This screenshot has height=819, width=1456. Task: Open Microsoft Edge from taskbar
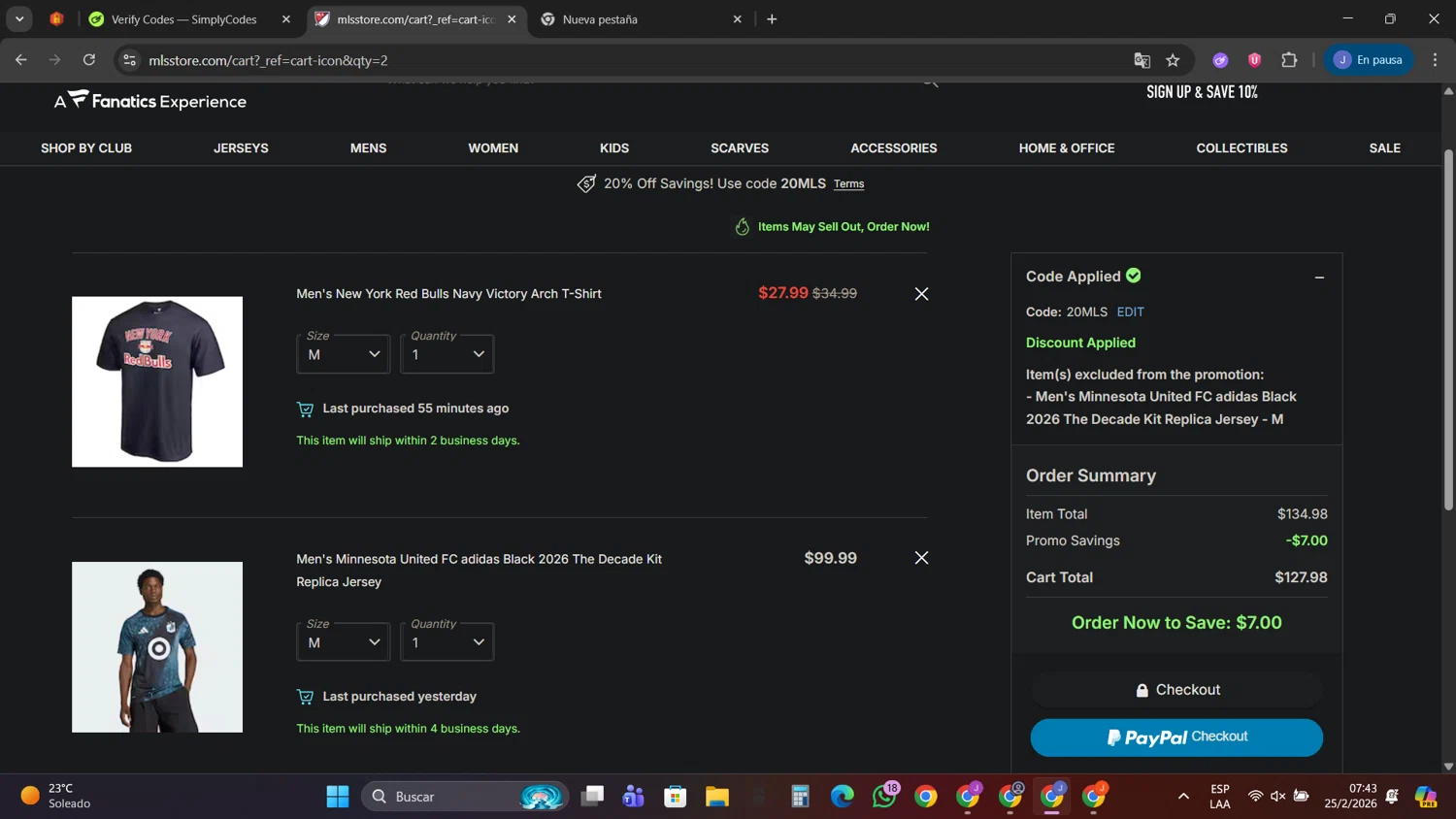click(843, 797)
